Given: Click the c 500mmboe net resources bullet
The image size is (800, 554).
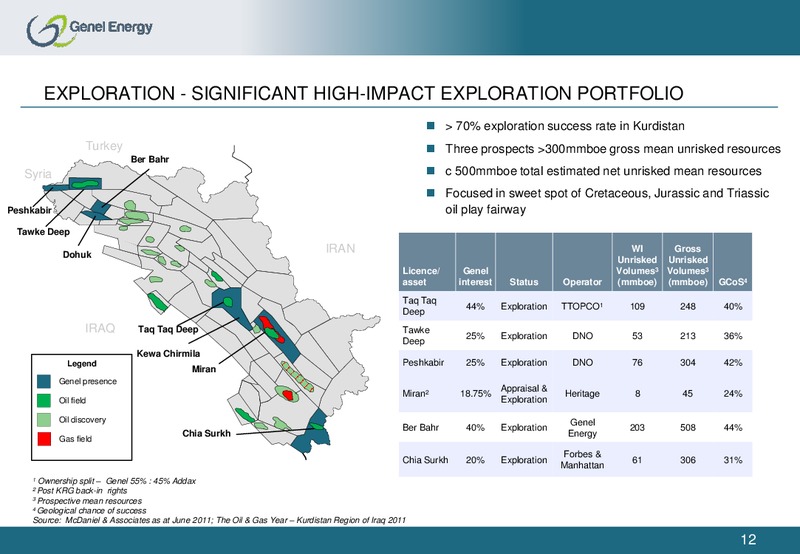Looking at the screenshot, I should point(603,171).
